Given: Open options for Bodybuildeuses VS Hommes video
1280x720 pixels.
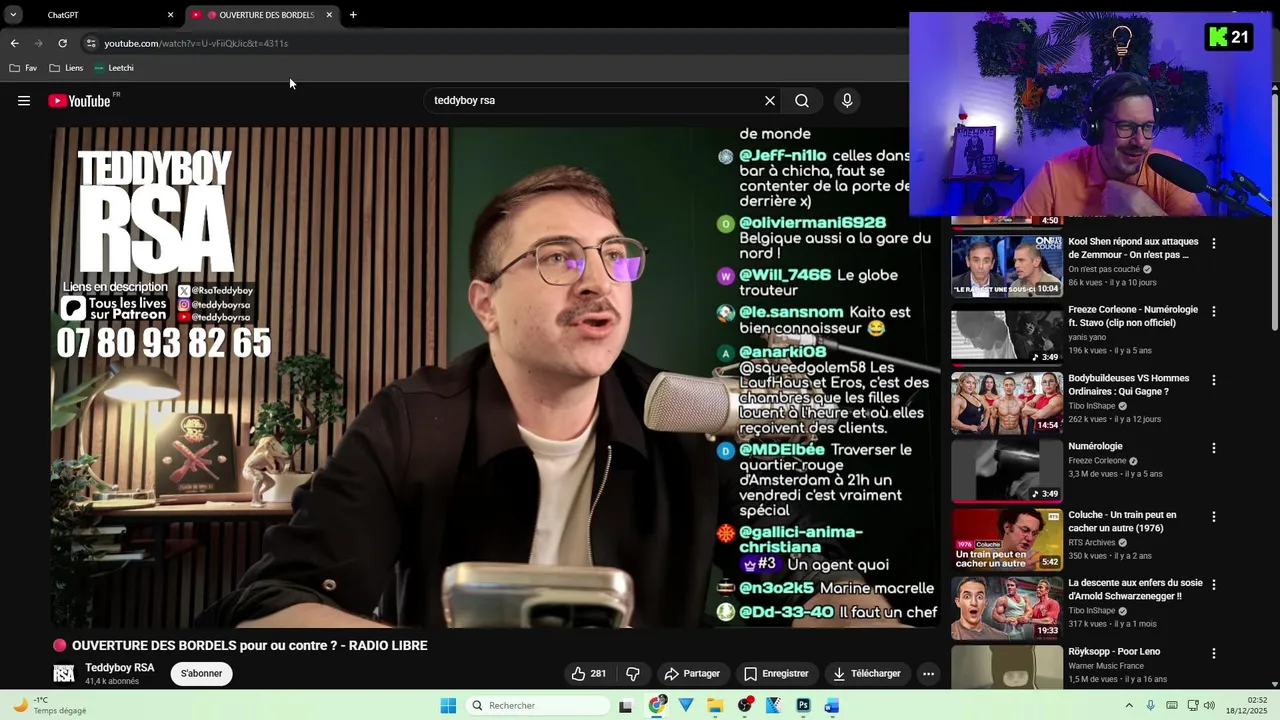Looking at the screenshot, I should coord(1214,380).
